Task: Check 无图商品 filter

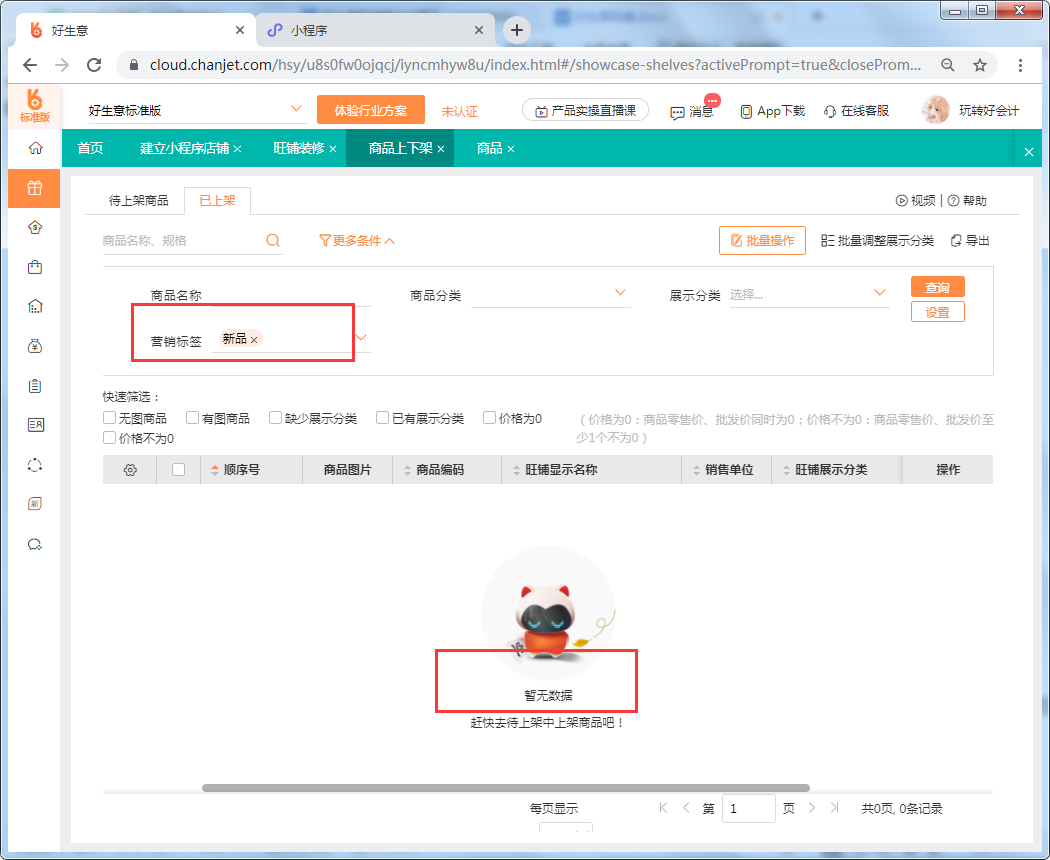Action: (110, 418)
